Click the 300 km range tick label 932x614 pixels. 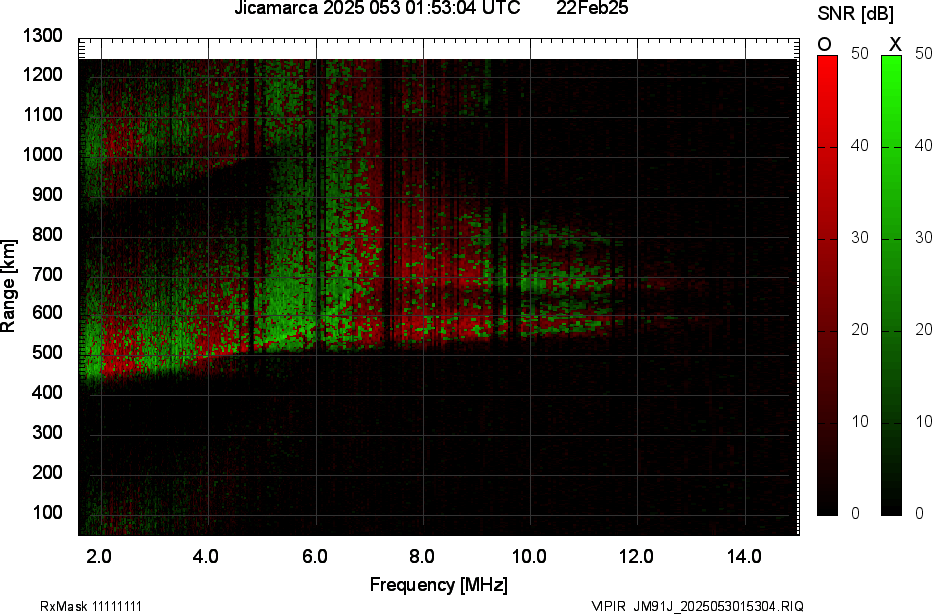(x=47, y=432)
